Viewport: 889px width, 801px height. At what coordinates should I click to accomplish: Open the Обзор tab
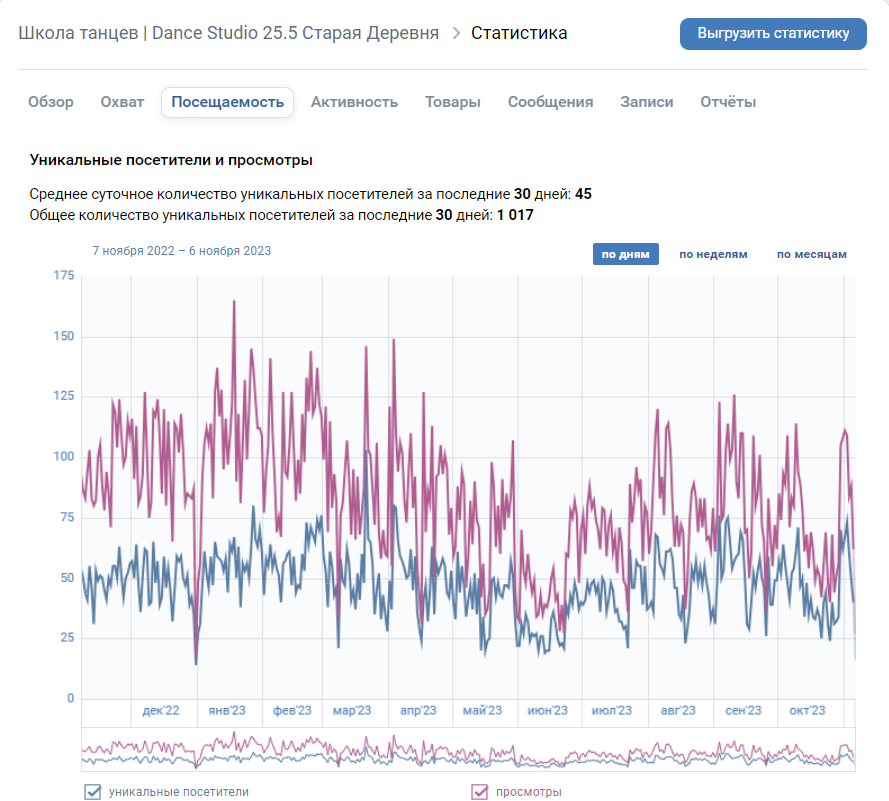(51, 102)
